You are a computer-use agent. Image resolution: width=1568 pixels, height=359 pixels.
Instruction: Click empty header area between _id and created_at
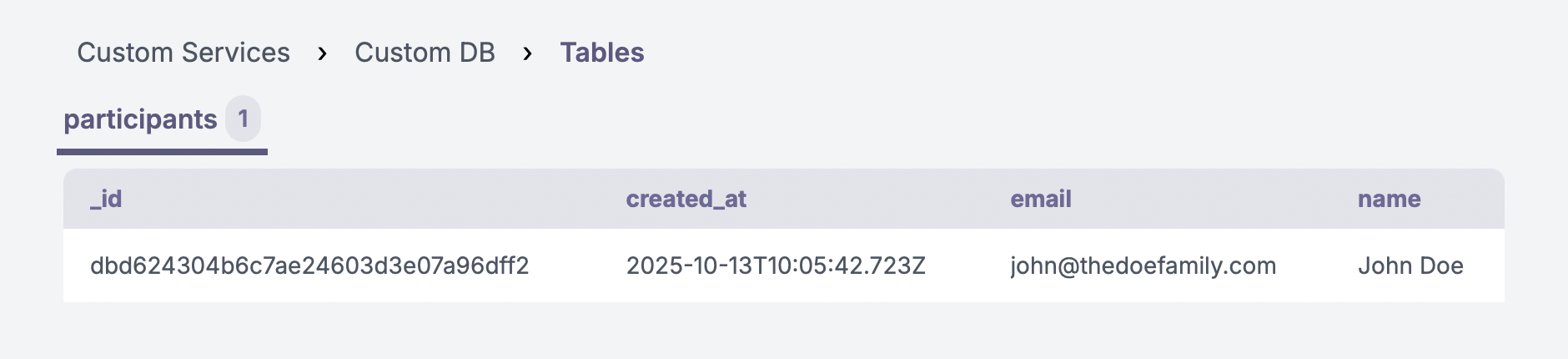click(375, 199)
